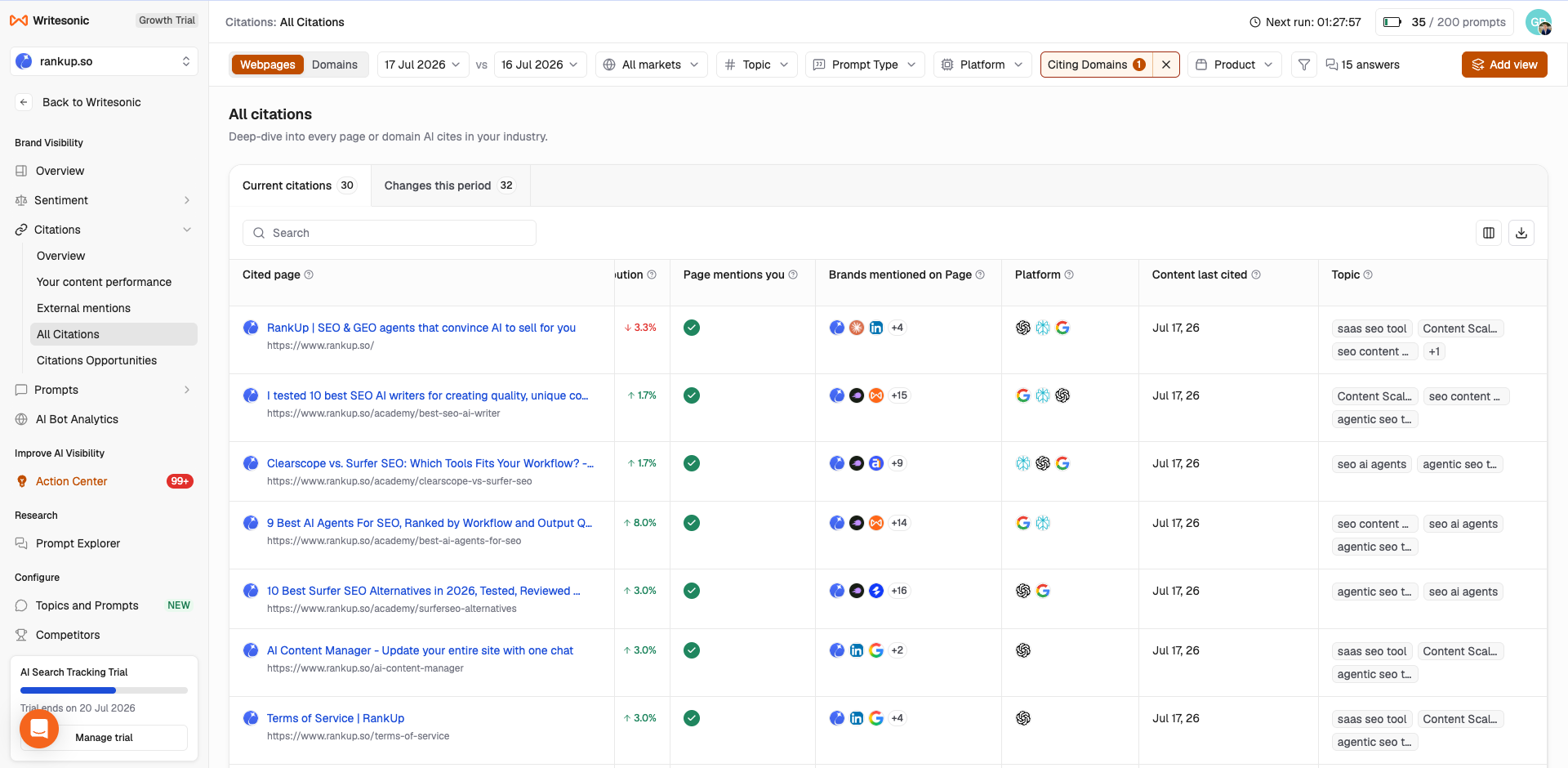Click the LinkedIn brand icon in Terms of Service row
This screenshot has height=768, width=1568.
click(x=857, y=718)
